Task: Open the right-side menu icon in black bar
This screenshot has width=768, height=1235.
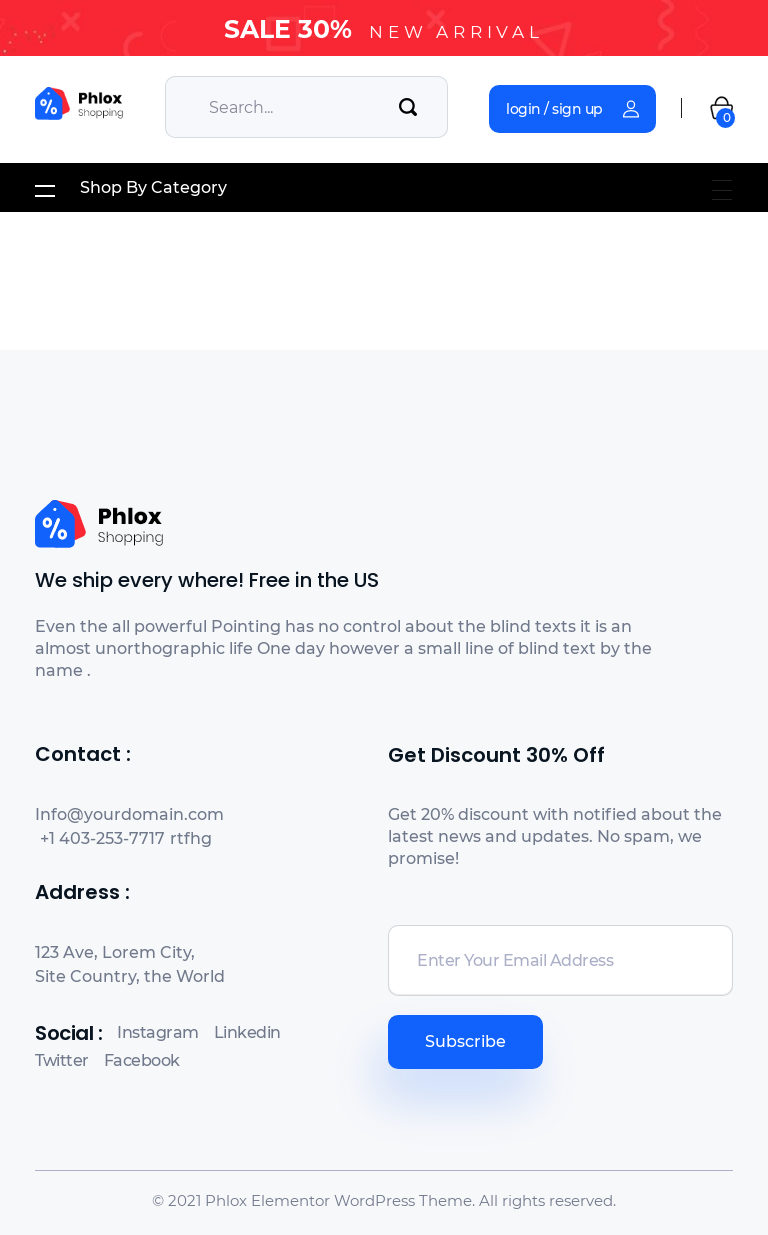Action: tap(722, 189)
